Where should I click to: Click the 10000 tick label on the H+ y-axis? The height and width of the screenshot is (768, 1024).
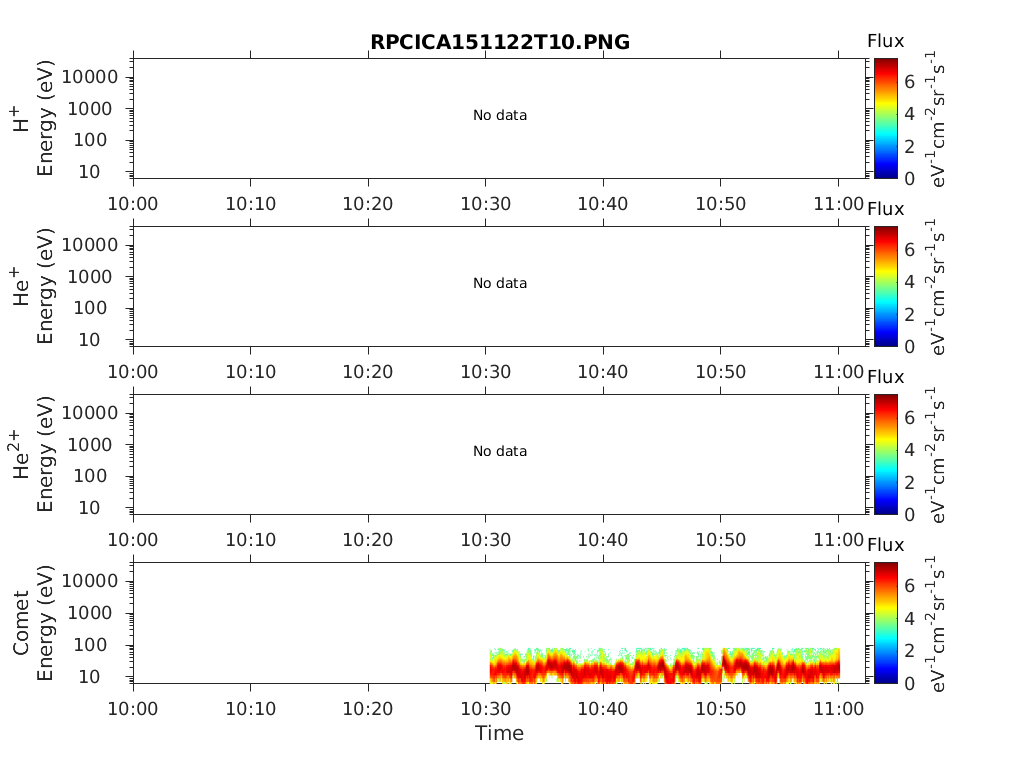click(91, 78)
